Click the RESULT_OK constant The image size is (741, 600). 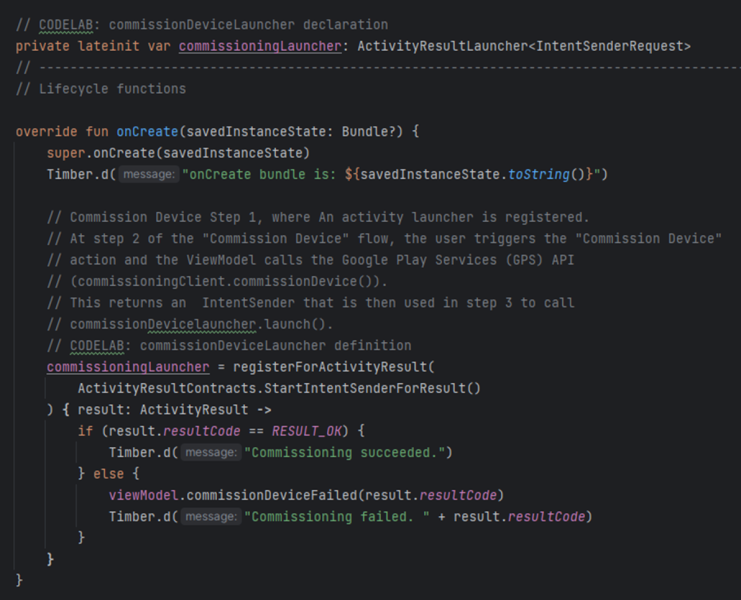tap(306, 431)
